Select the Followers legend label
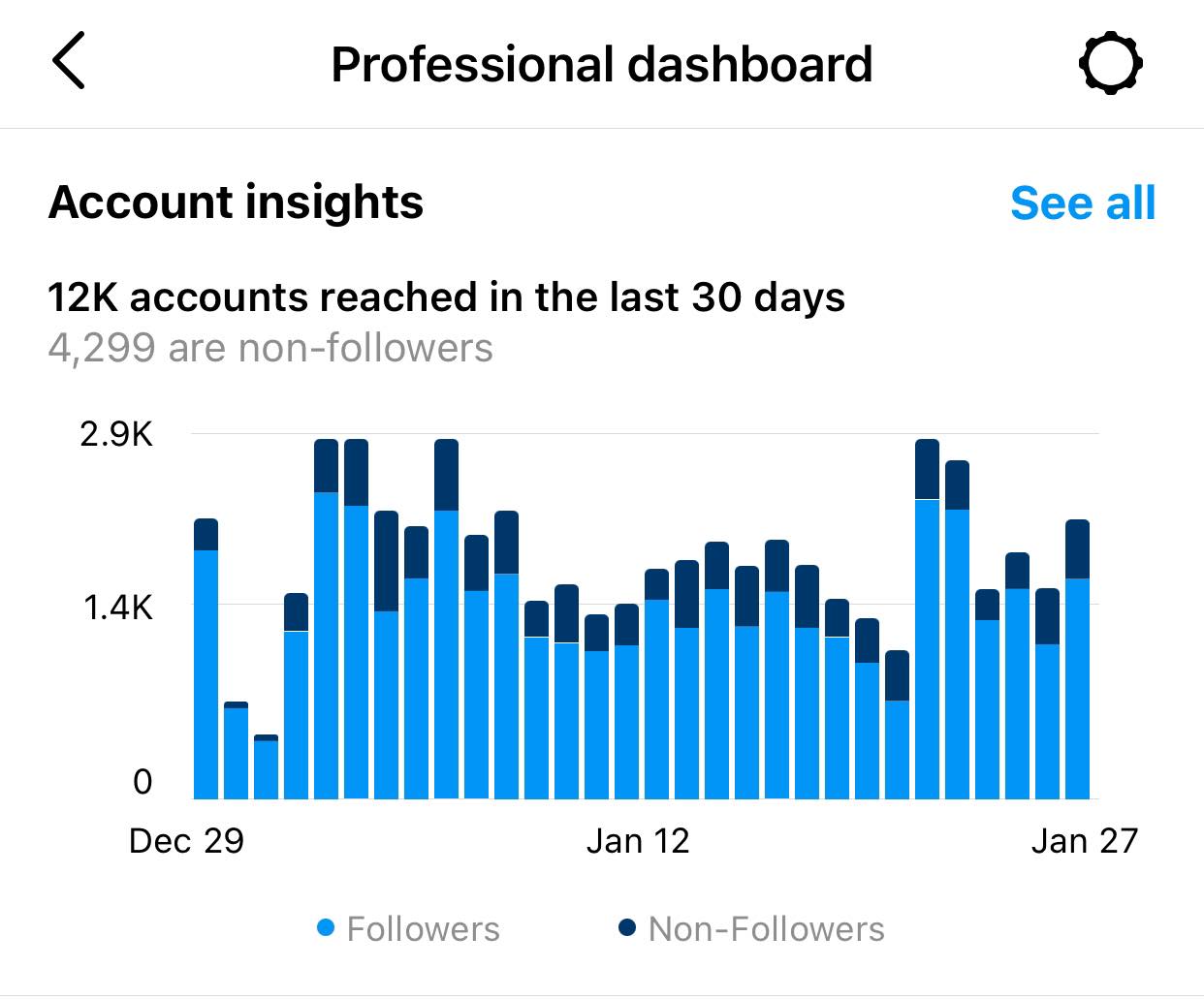Screen dimensions: 1204x999 [423, 929]
